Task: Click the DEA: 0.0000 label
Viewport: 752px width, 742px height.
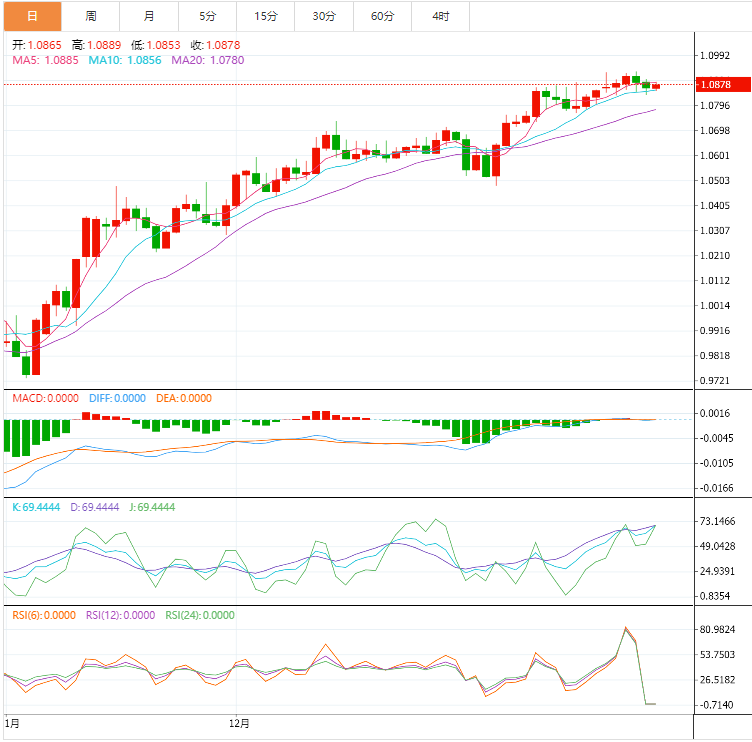Action: tap(183, 398)
